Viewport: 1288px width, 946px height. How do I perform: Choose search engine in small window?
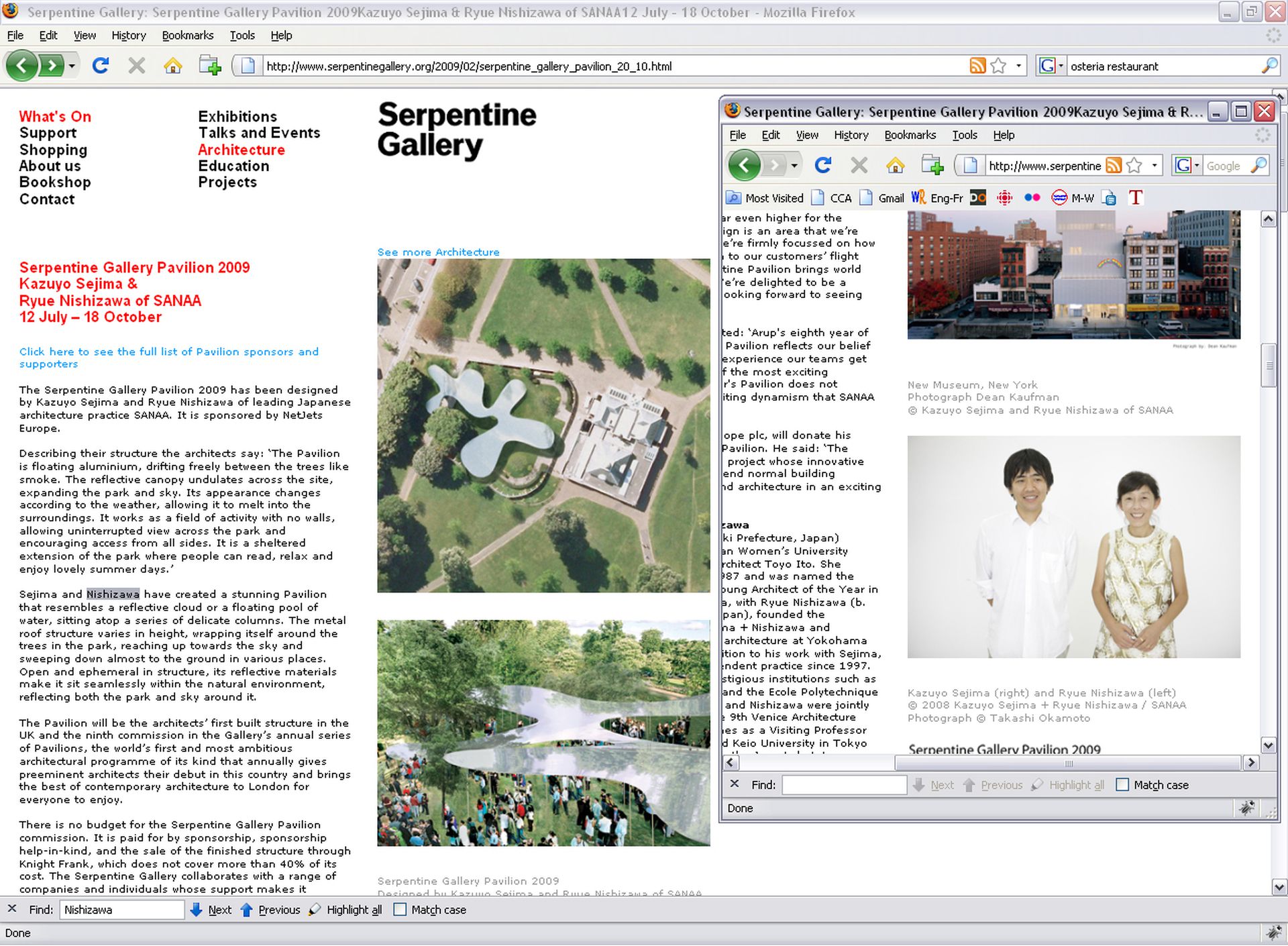point(1187,165)
